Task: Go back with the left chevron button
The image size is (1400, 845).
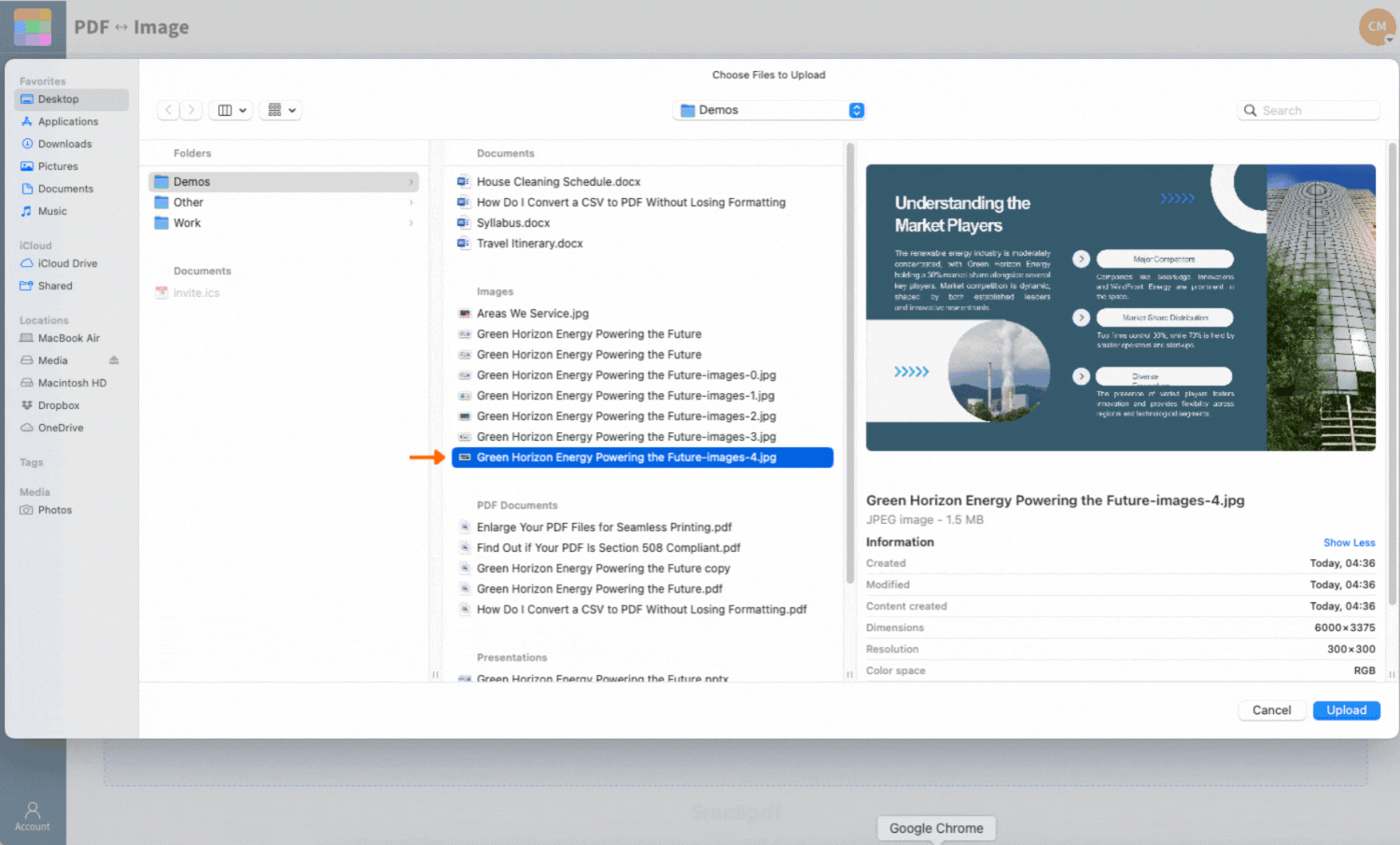Action: 169,110
